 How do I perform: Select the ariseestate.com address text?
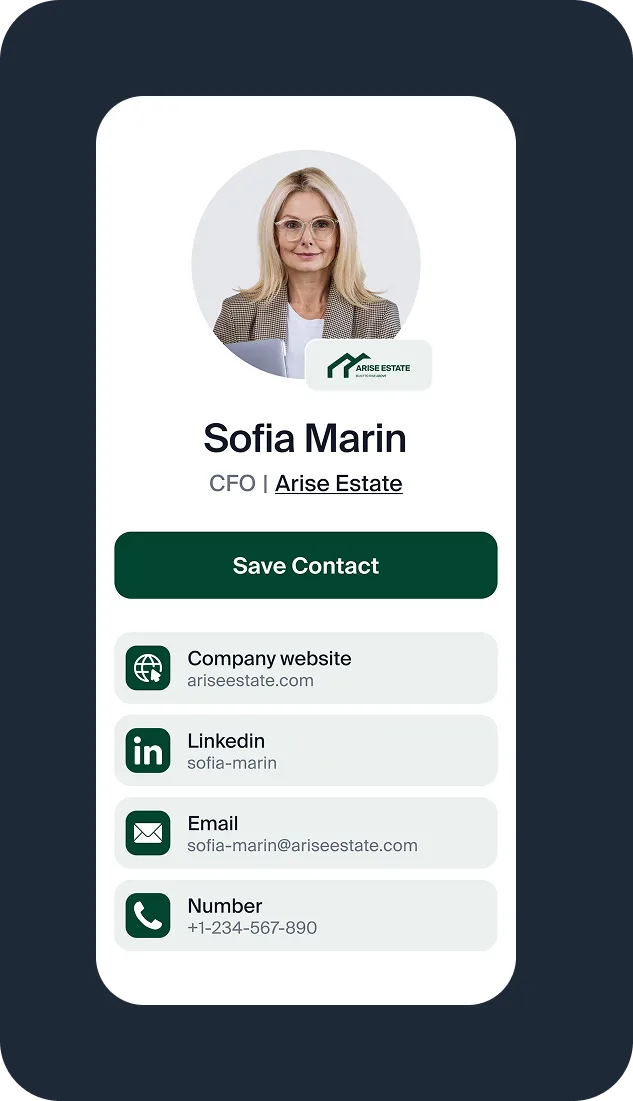coord(250,680)
